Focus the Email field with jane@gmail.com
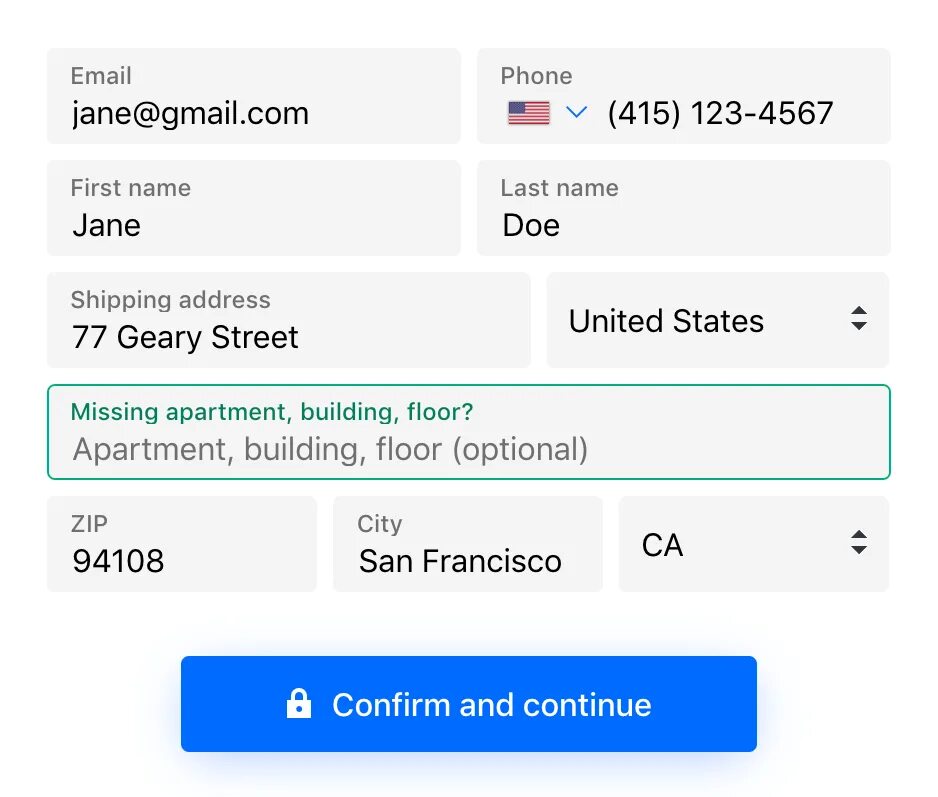 pyautogui.click(x=254, y=96)
